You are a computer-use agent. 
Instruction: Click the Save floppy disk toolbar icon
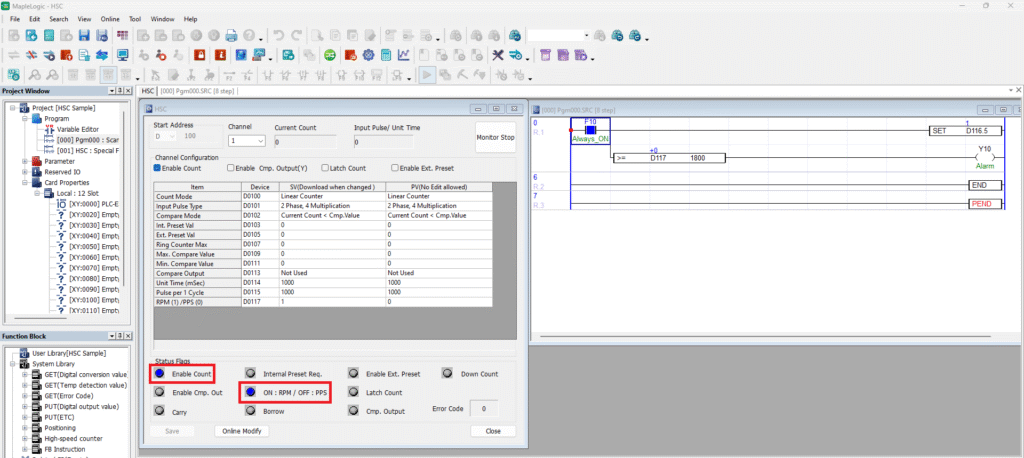[85, 36]
